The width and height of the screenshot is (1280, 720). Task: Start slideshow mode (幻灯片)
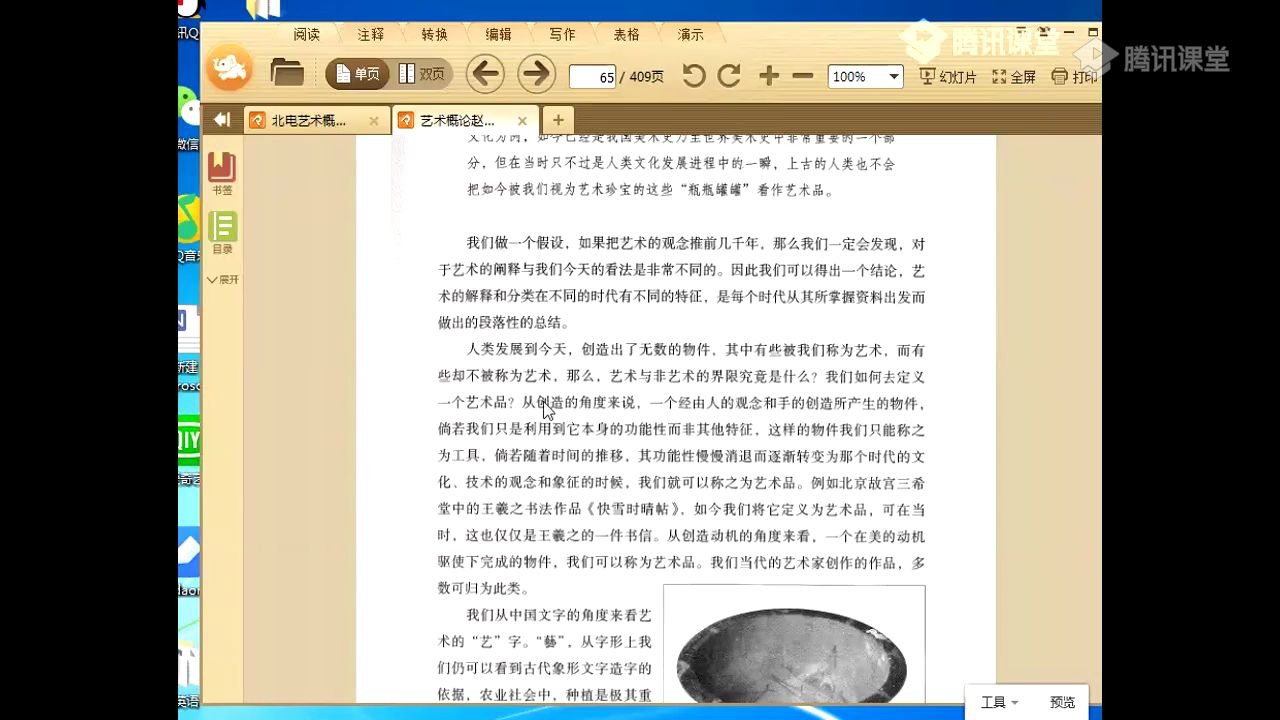(948, 77)
